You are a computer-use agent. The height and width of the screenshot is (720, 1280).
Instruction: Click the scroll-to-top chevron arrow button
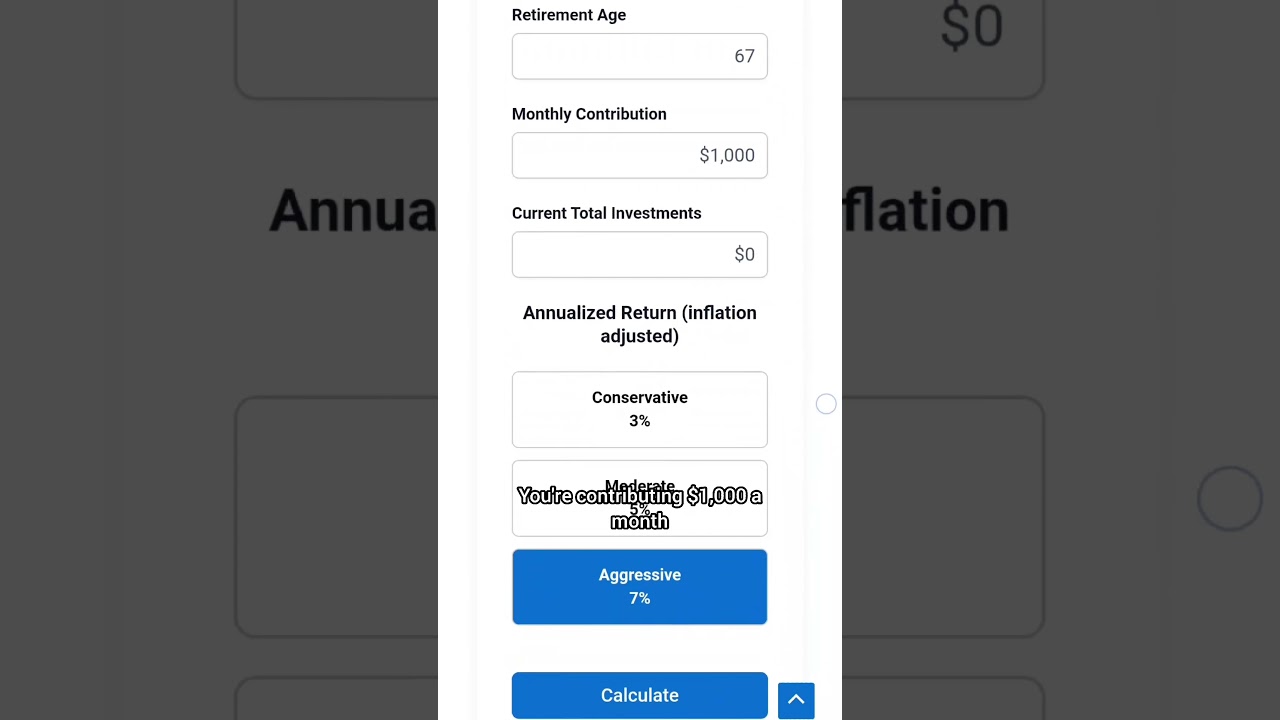tap(796, 700)
